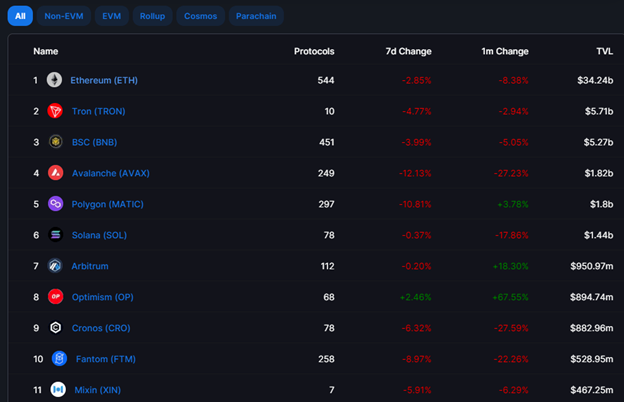Click Solana's TVL value $1.44b
624x402 pixels.
click(x=599, y=235)
